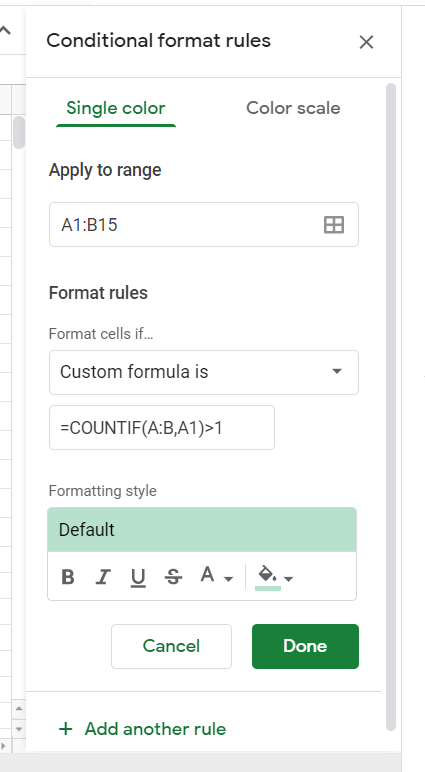Switch to the Color scale tab
425x772 pixels.
coord(293,108)
